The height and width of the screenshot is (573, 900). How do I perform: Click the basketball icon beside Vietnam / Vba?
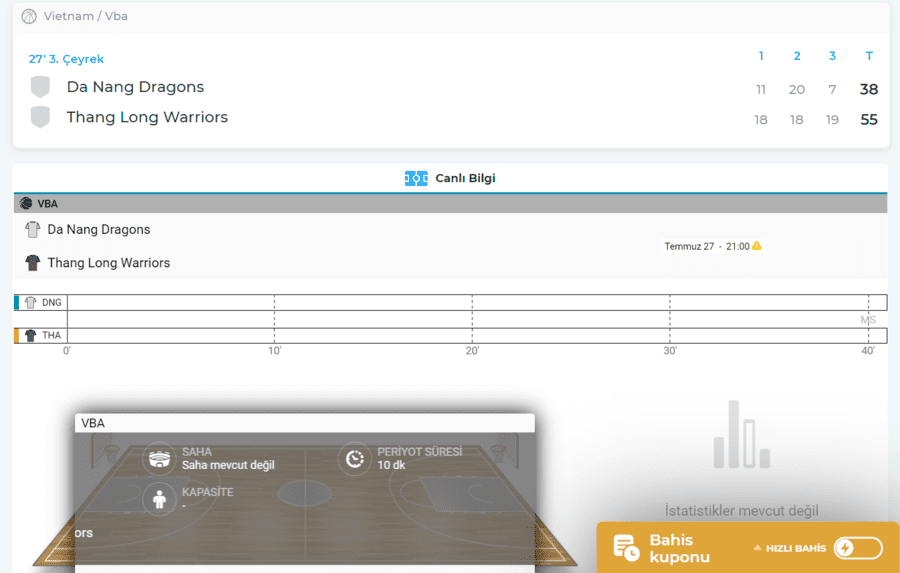click(x=29, y=16)
